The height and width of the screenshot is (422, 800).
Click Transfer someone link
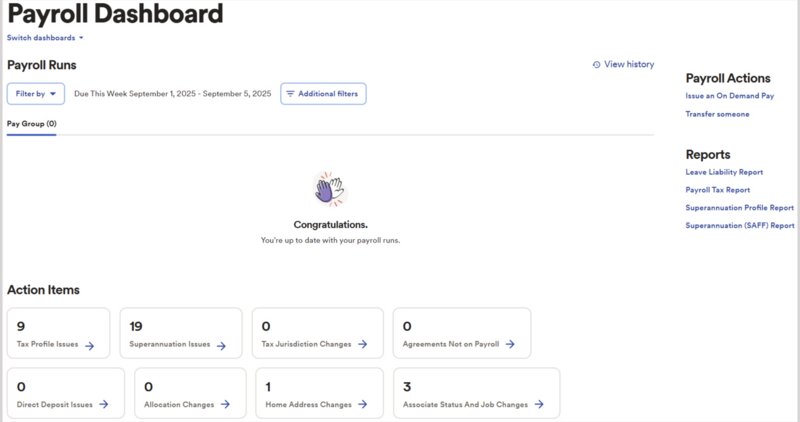[x=717, y=114]
